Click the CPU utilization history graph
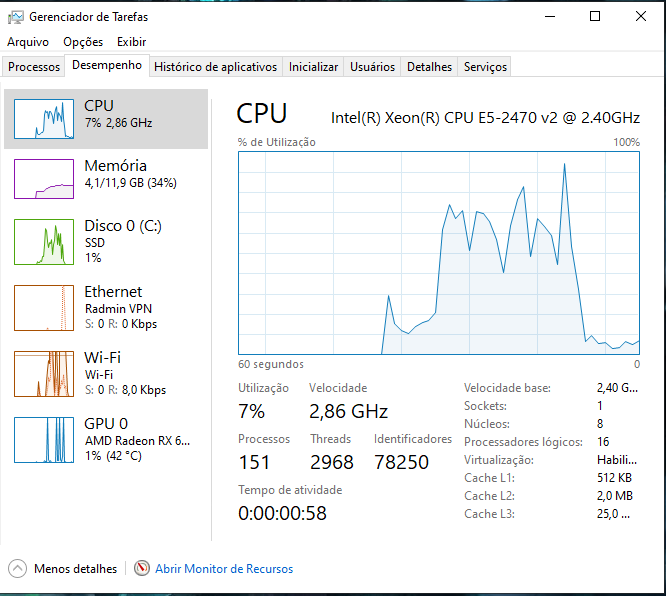Image resolution: width=666 pixels, height=596 pixels. (x=439, y=253)
